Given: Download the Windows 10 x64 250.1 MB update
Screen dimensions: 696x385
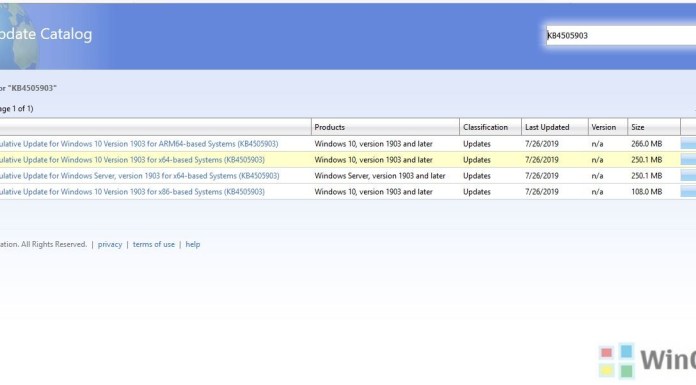Looking at the screenshot, I should point(688,160).
